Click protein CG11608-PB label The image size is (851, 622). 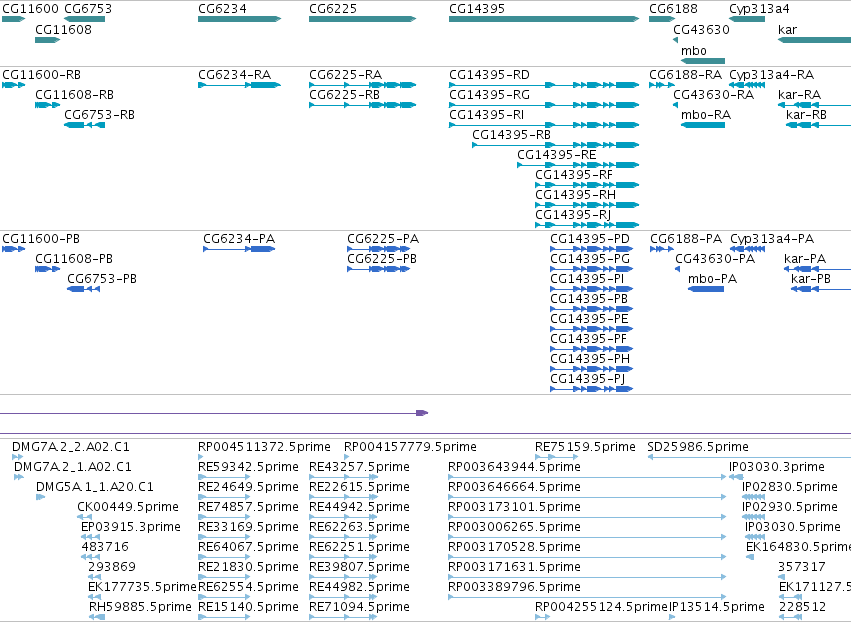[74, 259]
